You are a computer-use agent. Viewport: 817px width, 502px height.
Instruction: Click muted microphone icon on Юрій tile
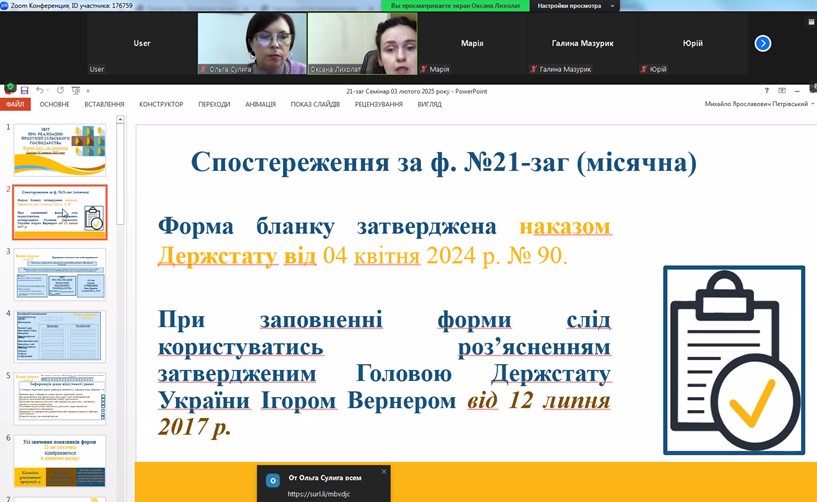644,69
